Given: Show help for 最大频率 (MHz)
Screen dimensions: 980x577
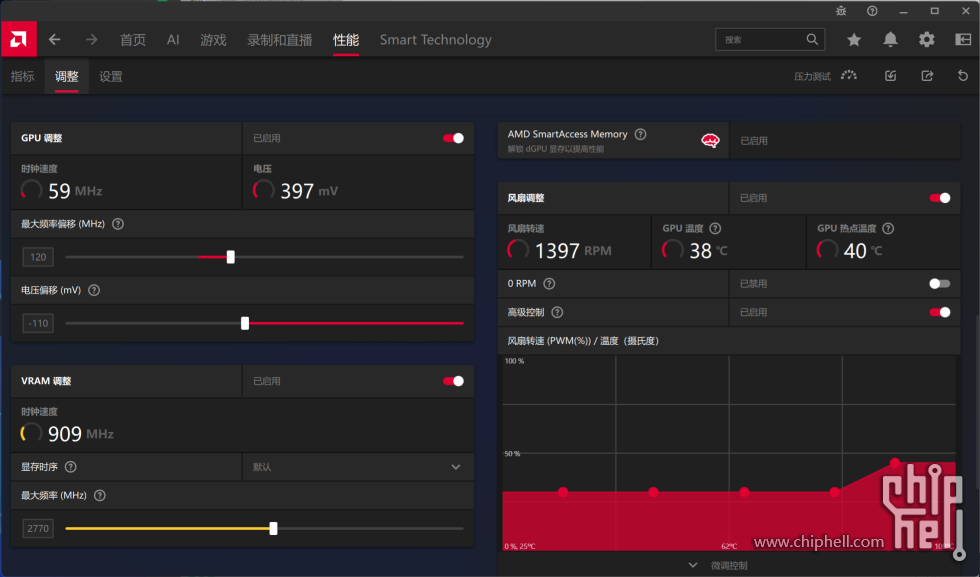Looking at the screenshot, I should tap(99, 495).
